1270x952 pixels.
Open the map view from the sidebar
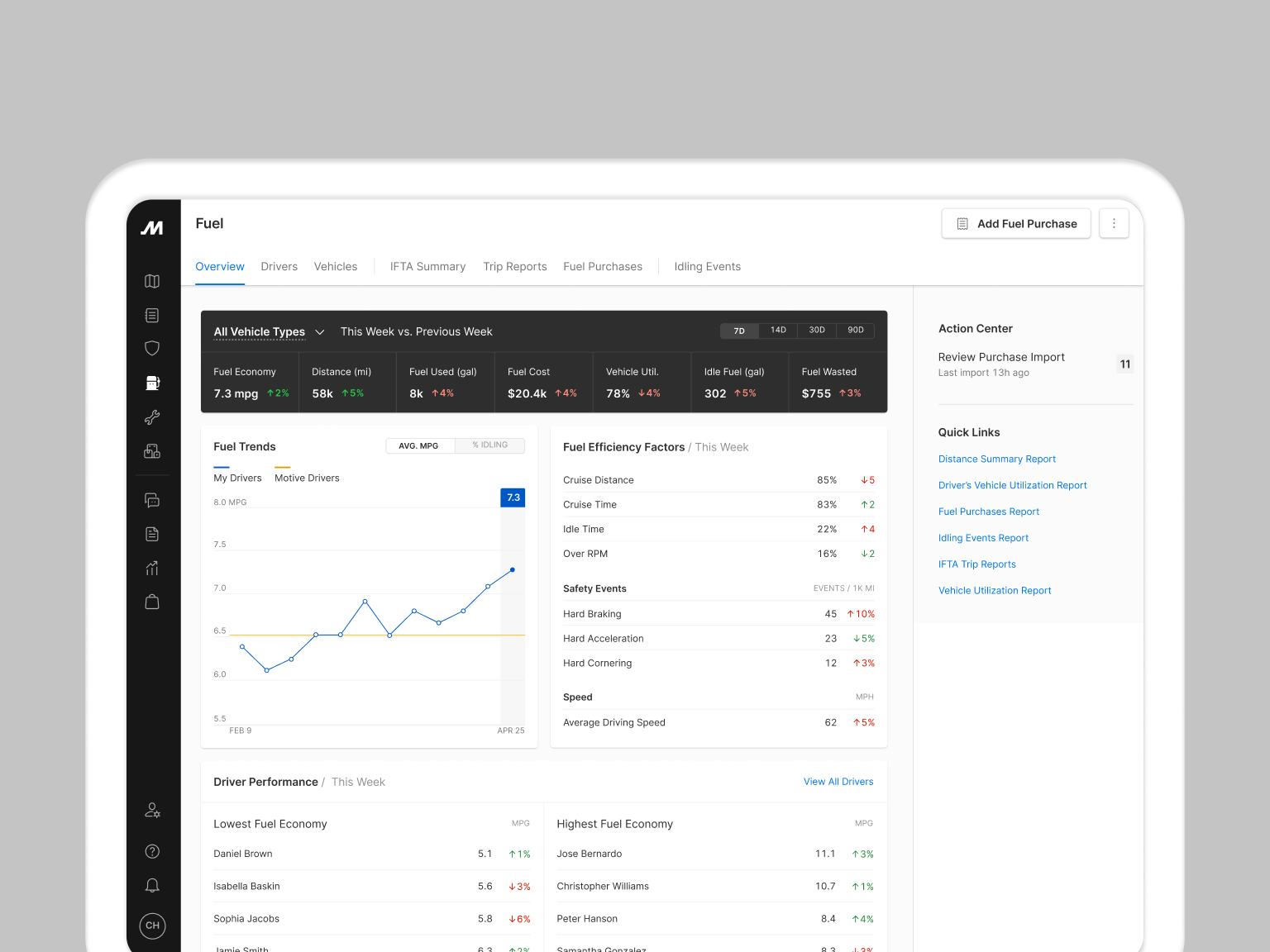(x=152, y=281)
